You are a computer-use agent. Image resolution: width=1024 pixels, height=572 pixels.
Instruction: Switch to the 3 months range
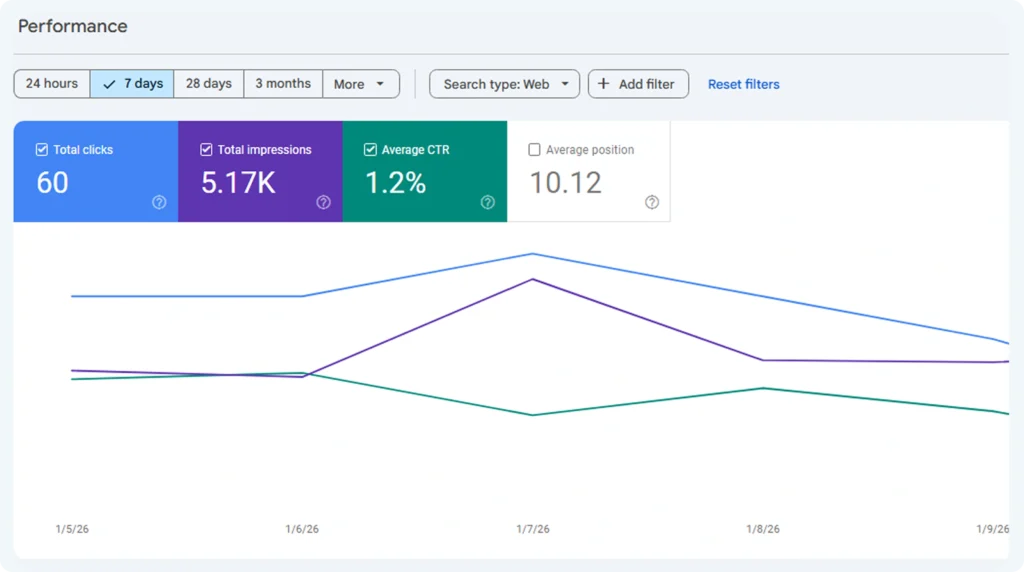coord(283,84)
